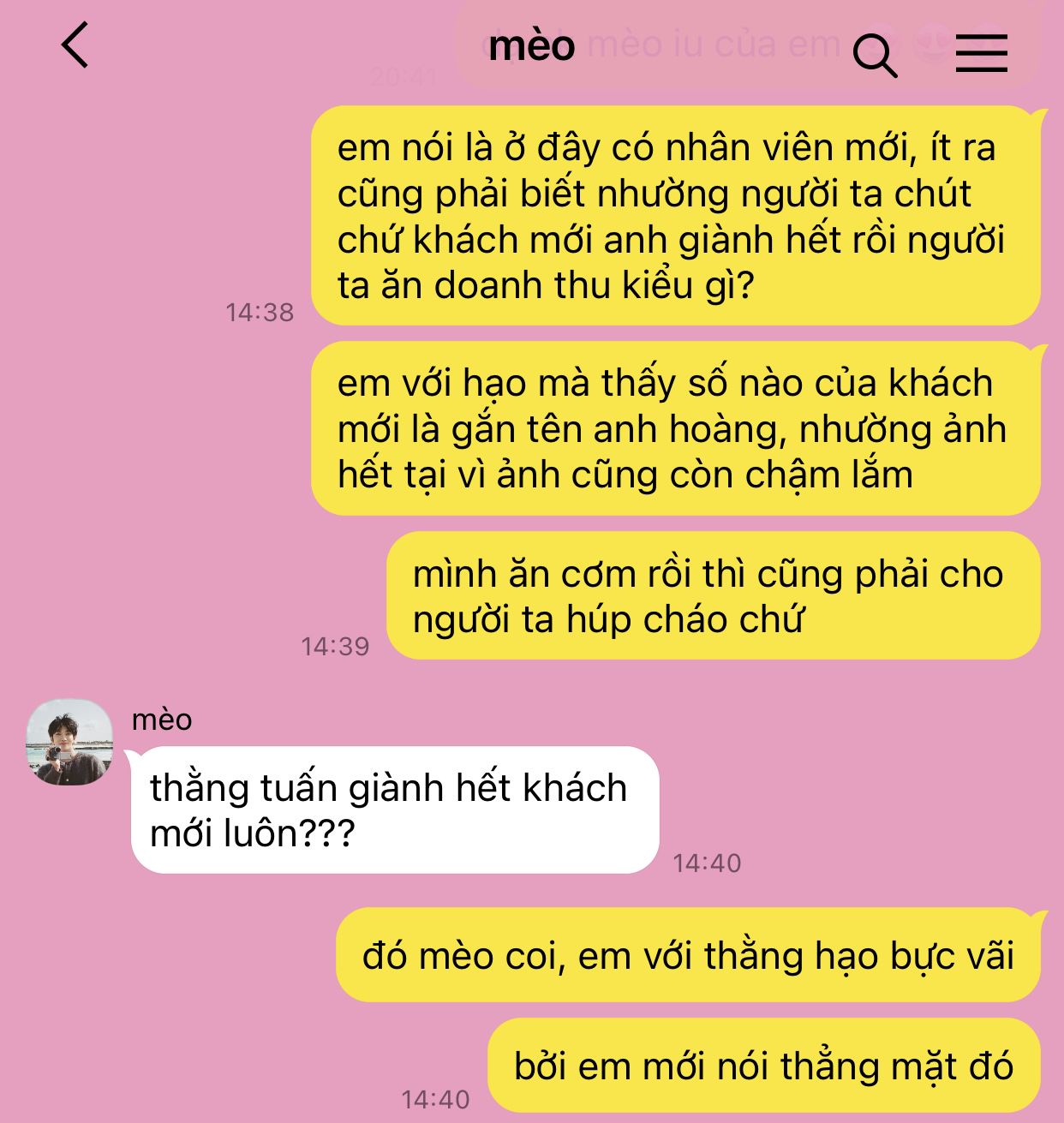Open the search magnifier icon
The height and width of the screenshot is (1123, 1064).
tap(876, 56)
